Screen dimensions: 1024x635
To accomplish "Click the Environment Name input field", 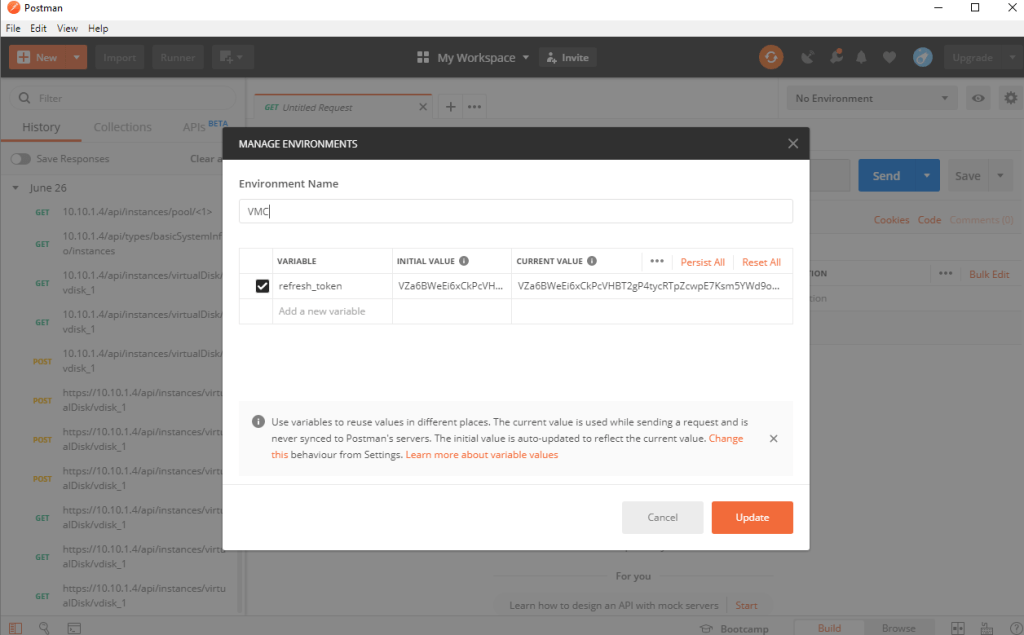I will (515, 211).
